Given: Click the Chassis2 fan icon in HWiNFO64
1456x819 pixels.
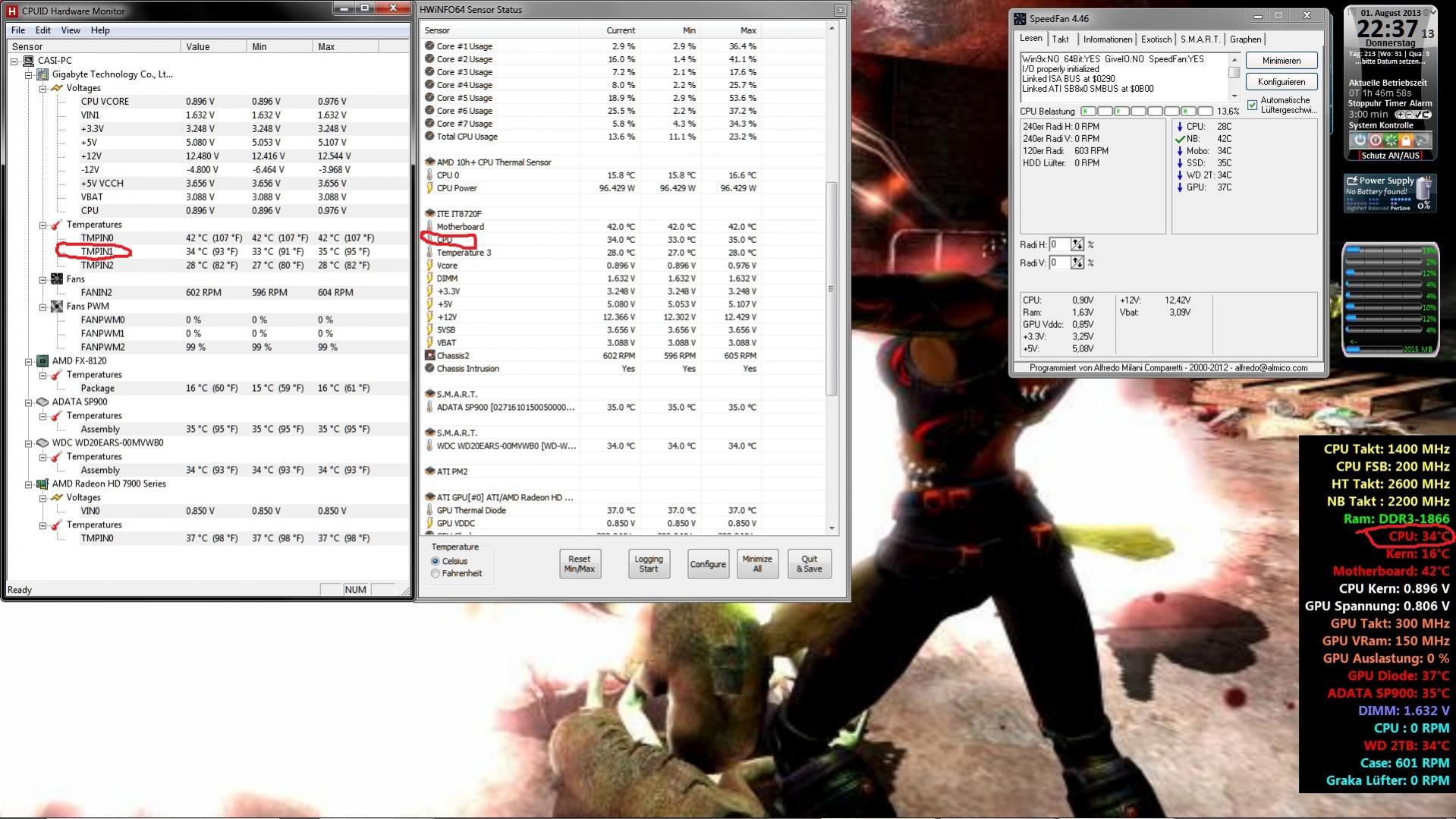Looking at the screenshot, I should tap(430, 356).
